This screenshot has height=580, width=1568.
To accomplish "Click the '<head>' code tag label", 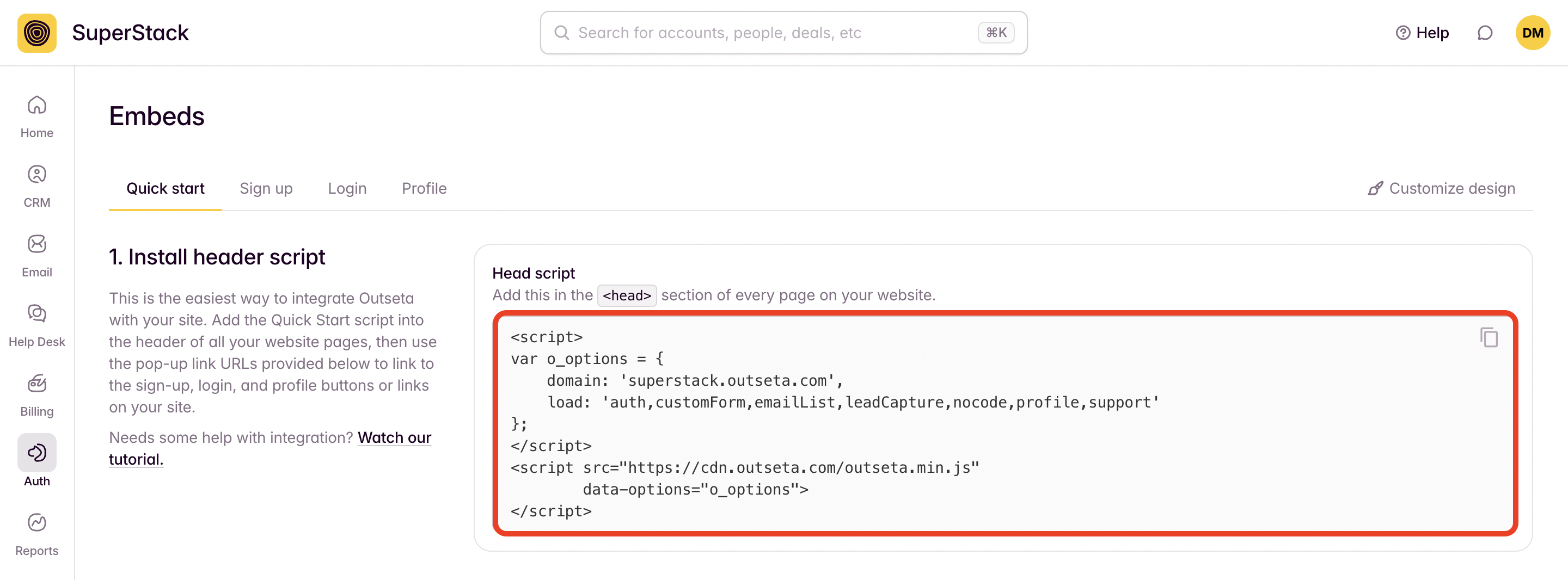I will coord(626,296).
